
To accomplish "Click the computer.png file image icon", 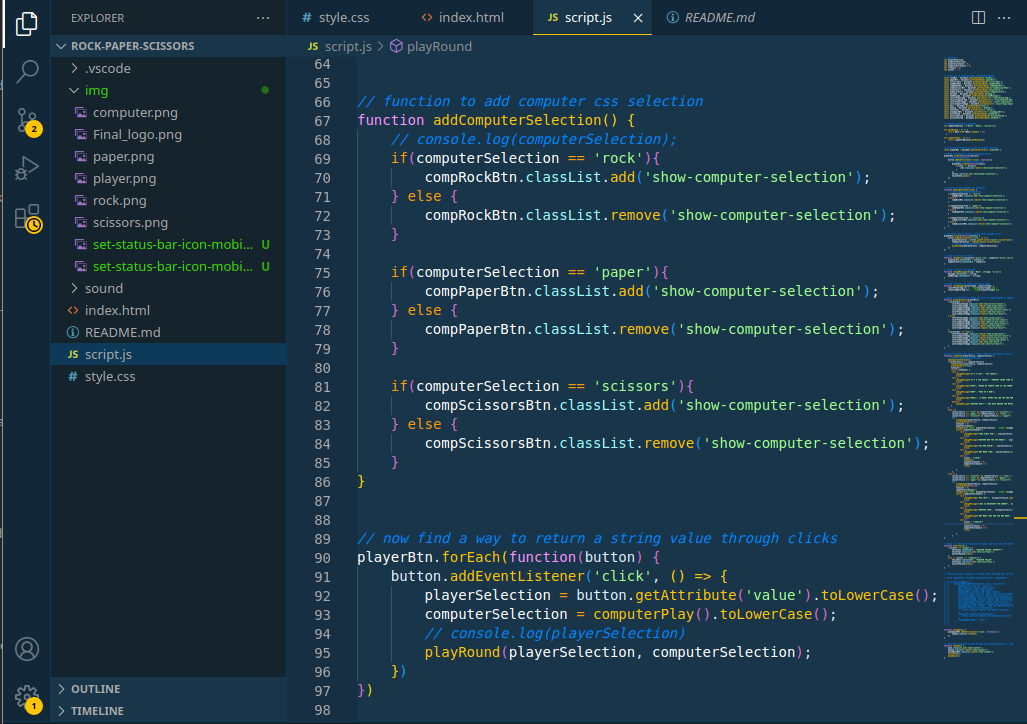I will click(x=81, y=113).
